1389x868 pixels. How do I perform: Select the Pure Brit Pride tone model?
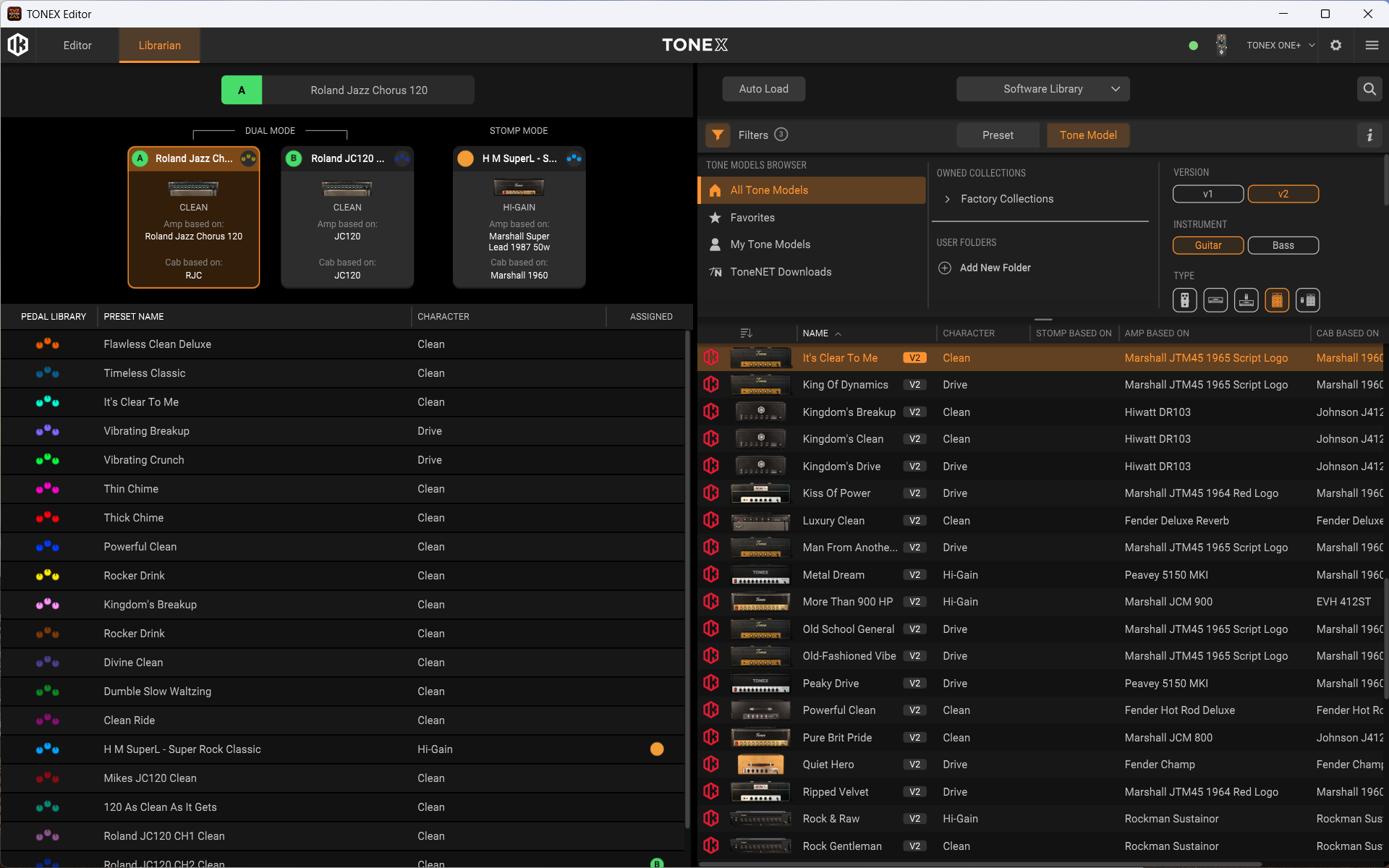click(x=1040, y=738)
